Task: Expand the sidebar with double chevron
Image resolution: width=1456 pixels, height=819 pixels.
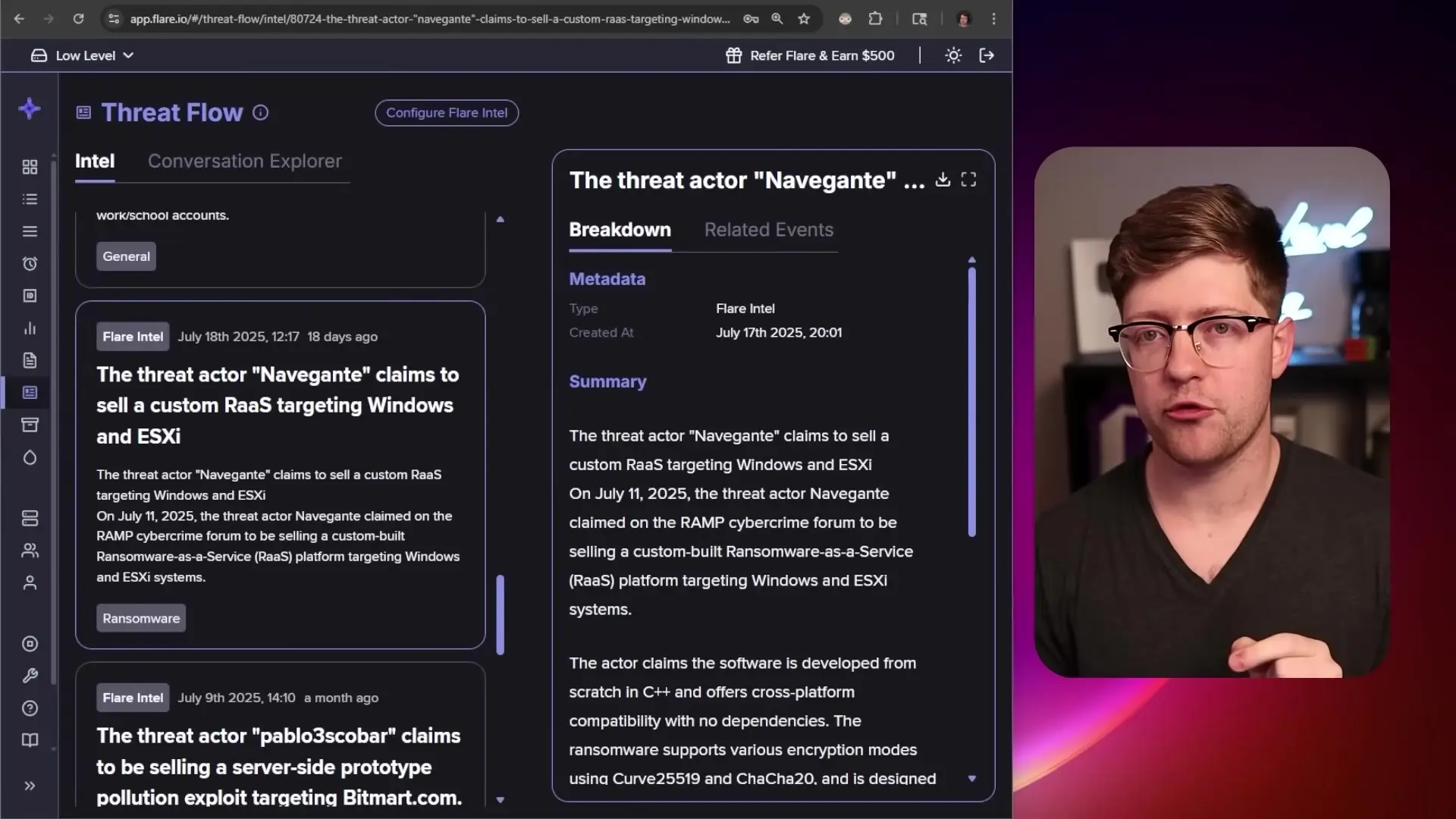Action: tap(30, 786)
